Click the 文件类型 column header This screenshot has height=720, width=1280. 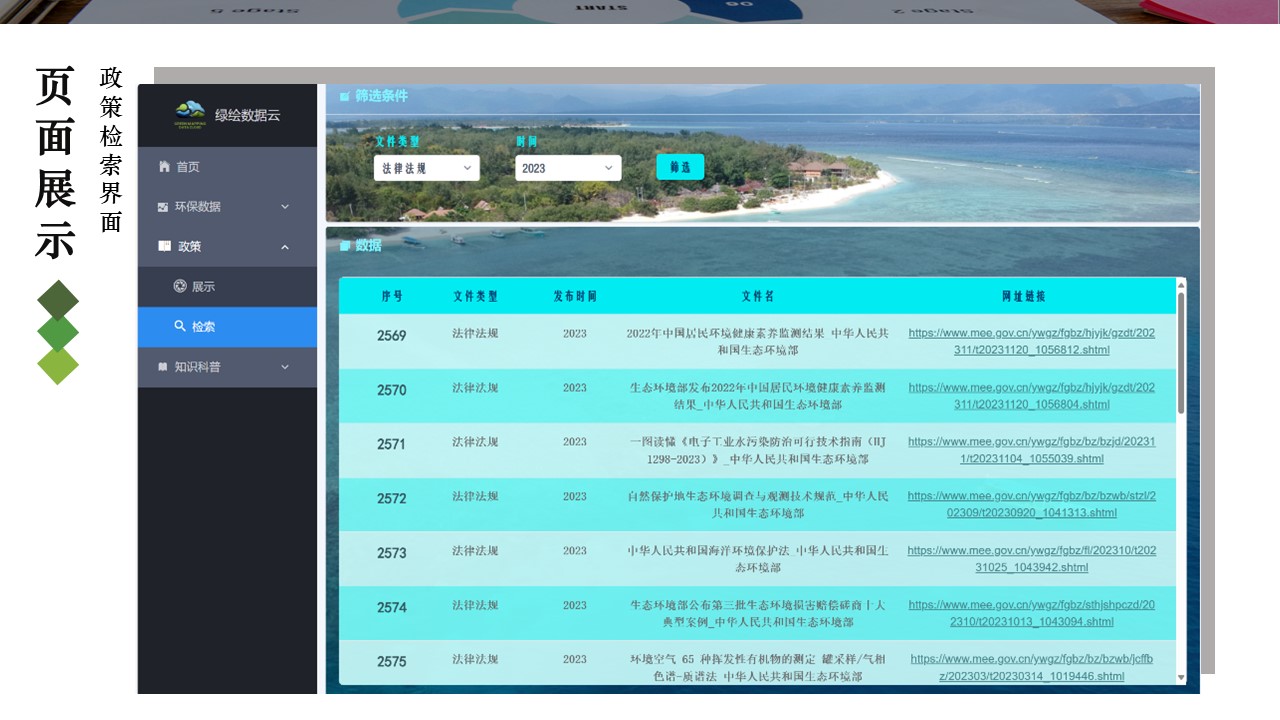pyautogui.click(x=475, y=296)
